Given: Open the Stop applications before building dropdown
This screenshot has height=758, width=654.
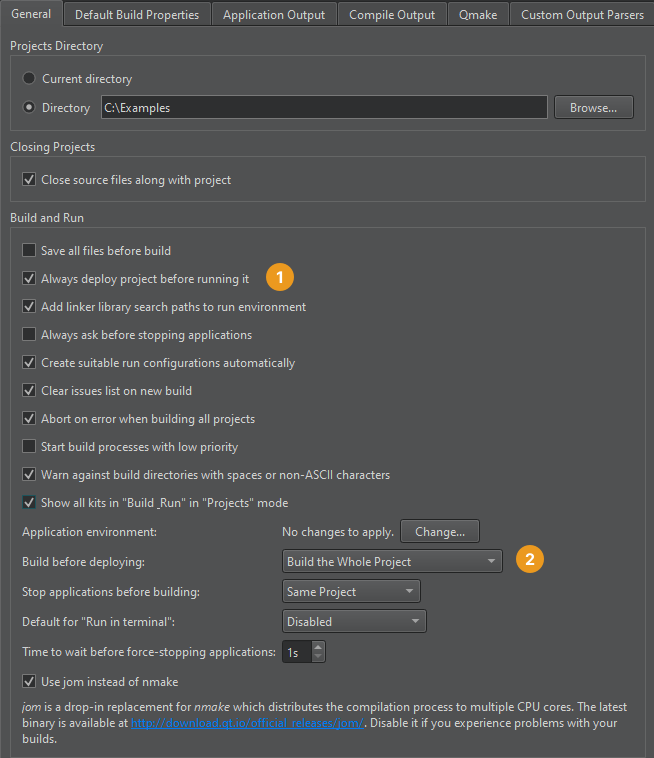Looking at the screenshot, I should (x=351, y=592).
